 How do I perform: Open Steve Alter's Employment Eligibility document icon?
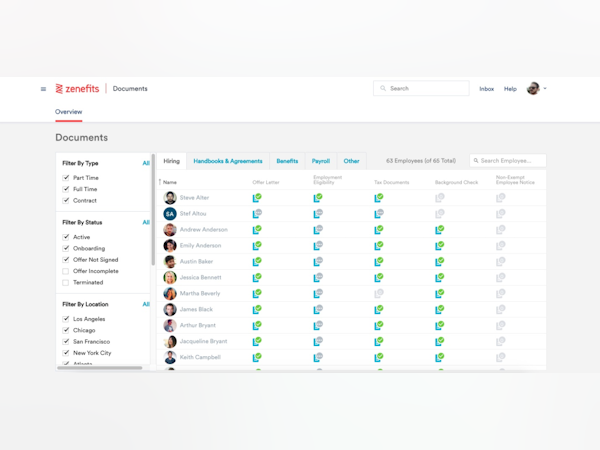(x=318, y=198)
